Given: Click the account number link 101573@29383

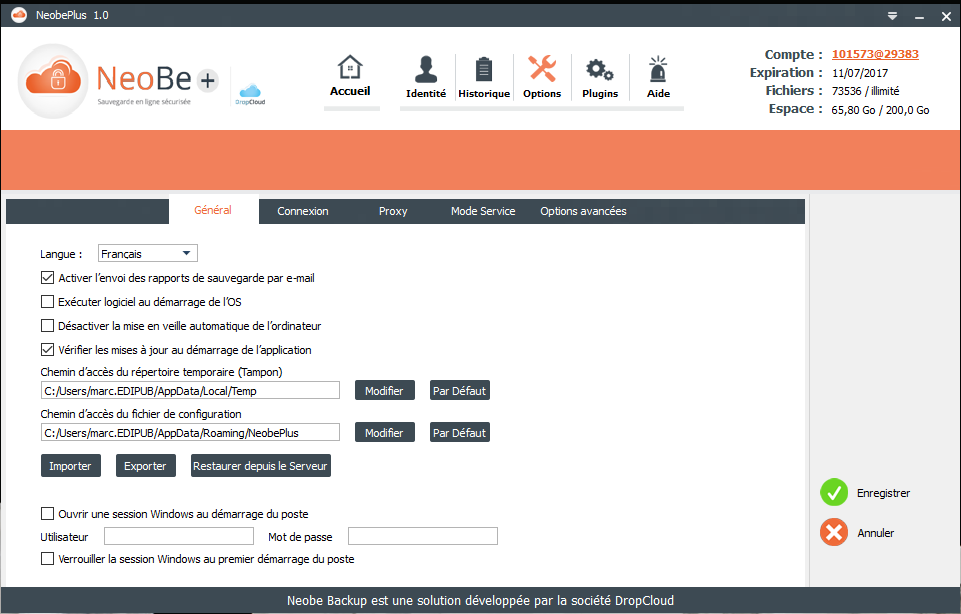Looking at the screenshot, I should (x=875, y=55).
